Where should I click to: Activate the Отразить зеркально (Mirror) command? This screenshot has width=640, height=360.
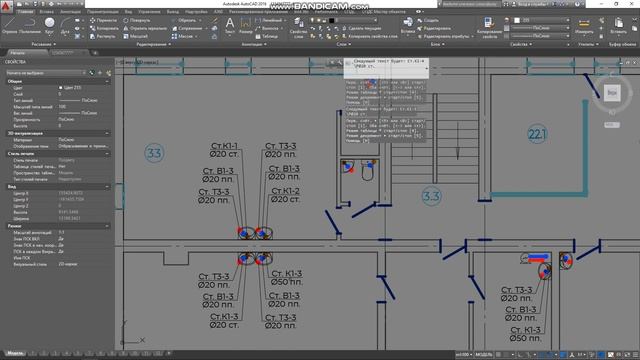pos(145,28)
